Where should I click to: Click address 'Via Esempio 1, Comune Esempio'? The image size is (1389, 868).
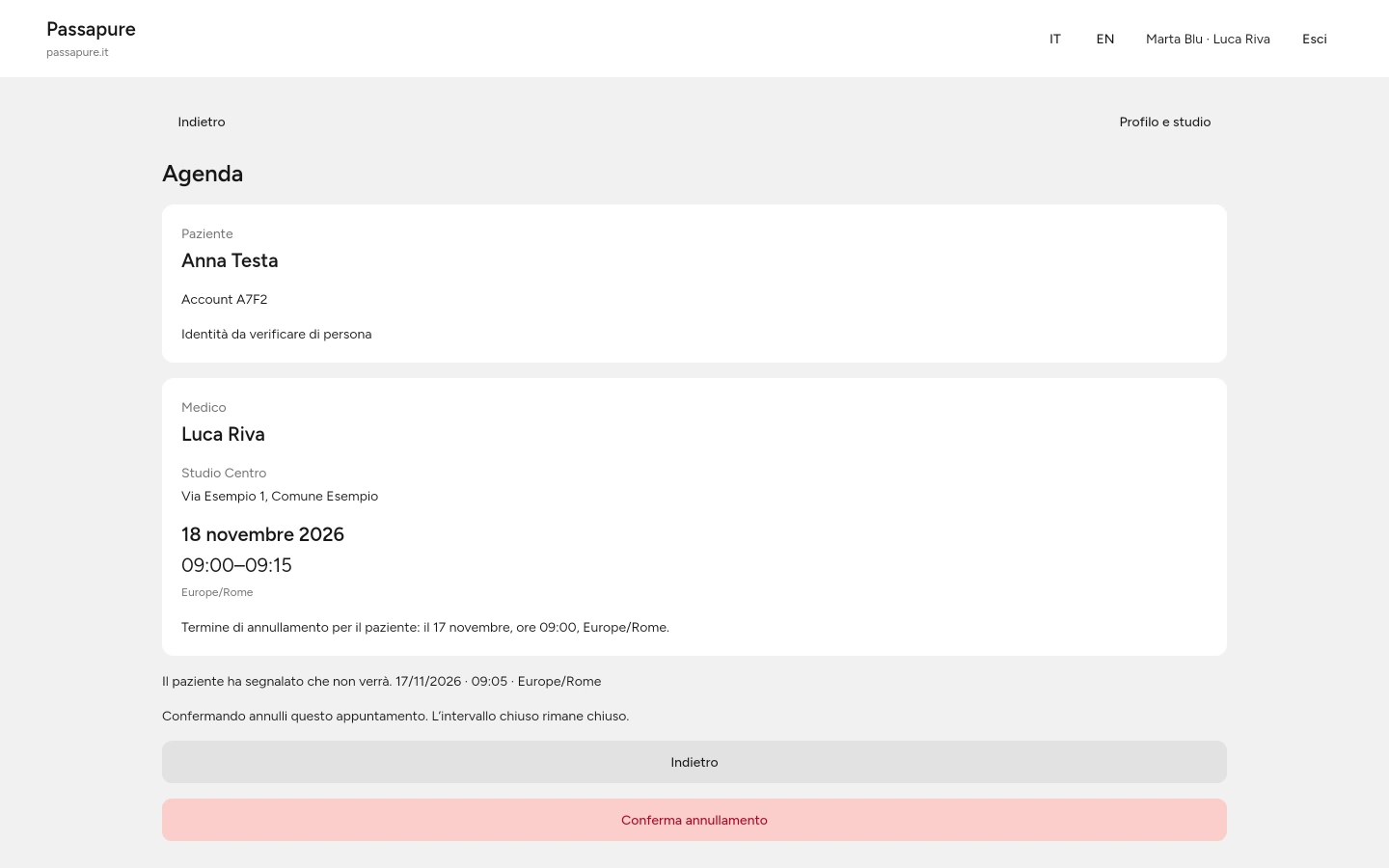click(x=280, y=496)
